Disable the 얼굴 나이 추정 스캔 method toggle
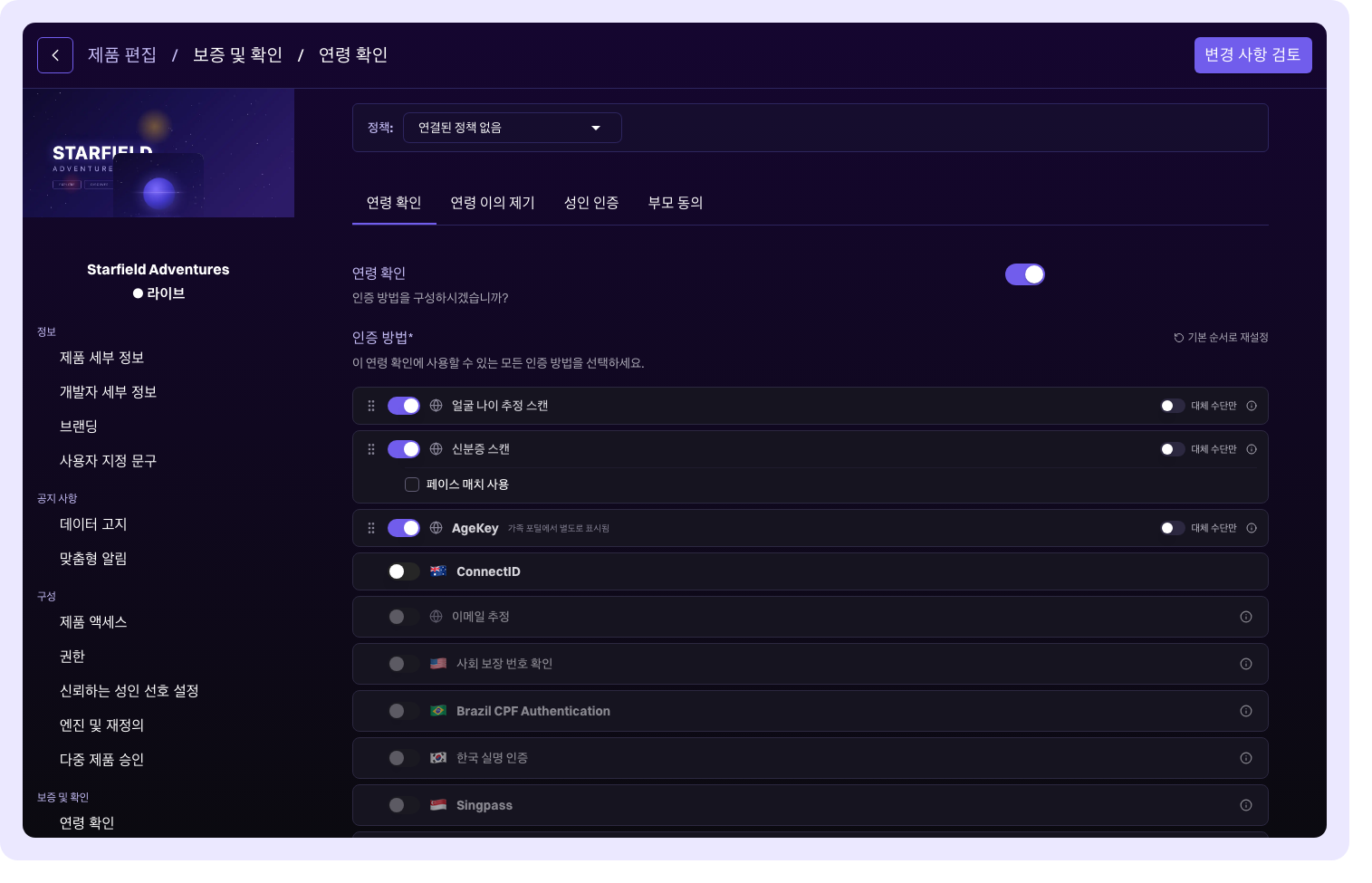This screenshot has height=883, width=1372. [x=404, y=406]
